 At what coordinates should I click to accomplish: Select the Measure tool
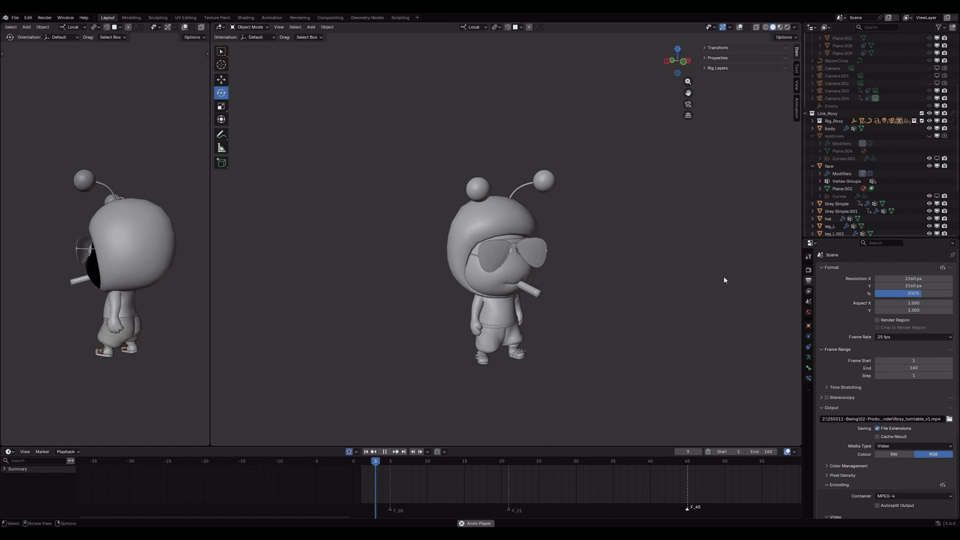click(221, 148)
